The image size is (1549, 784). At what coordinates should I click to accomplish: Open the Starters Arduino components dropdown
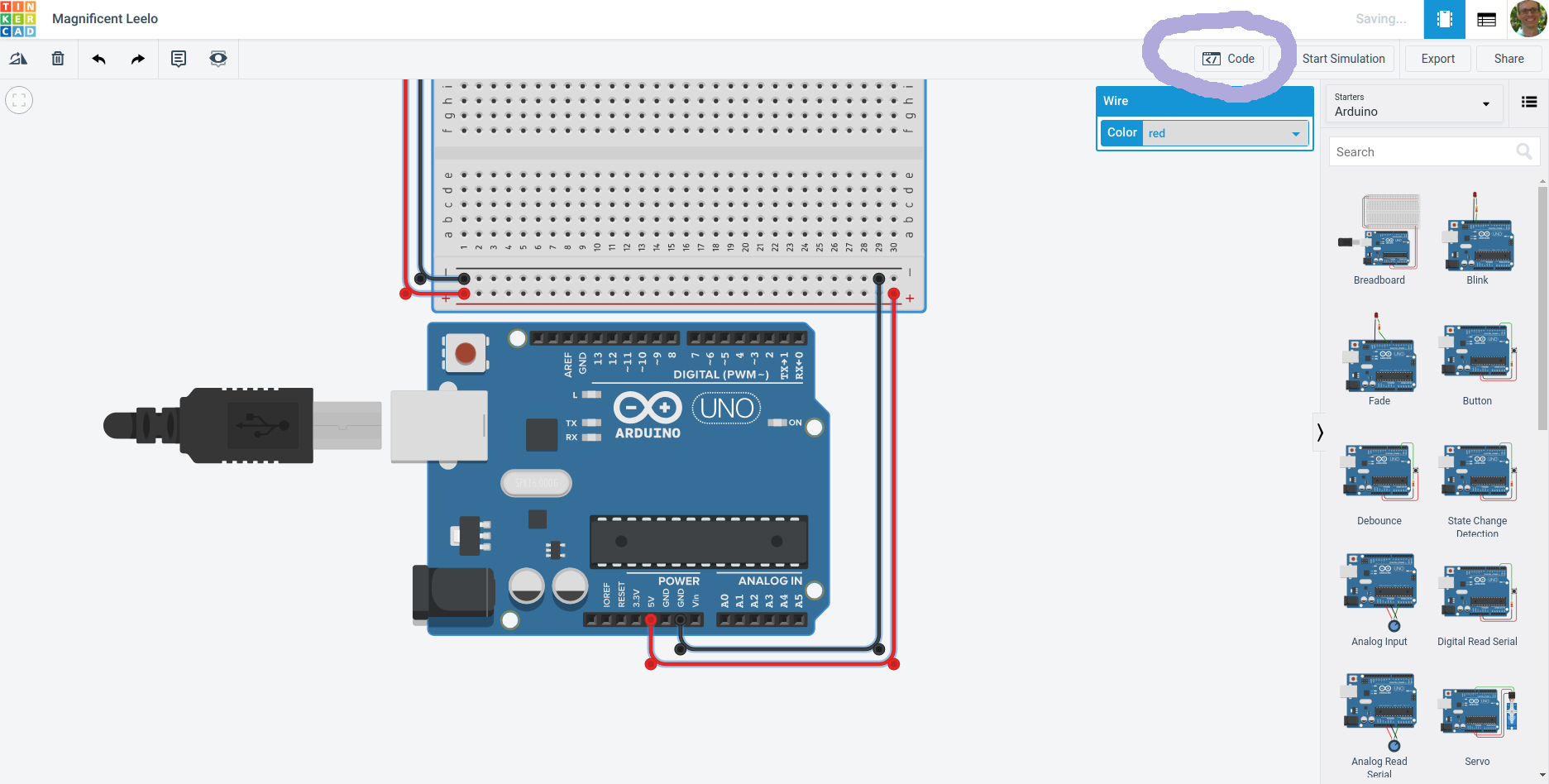[1413, 105]
